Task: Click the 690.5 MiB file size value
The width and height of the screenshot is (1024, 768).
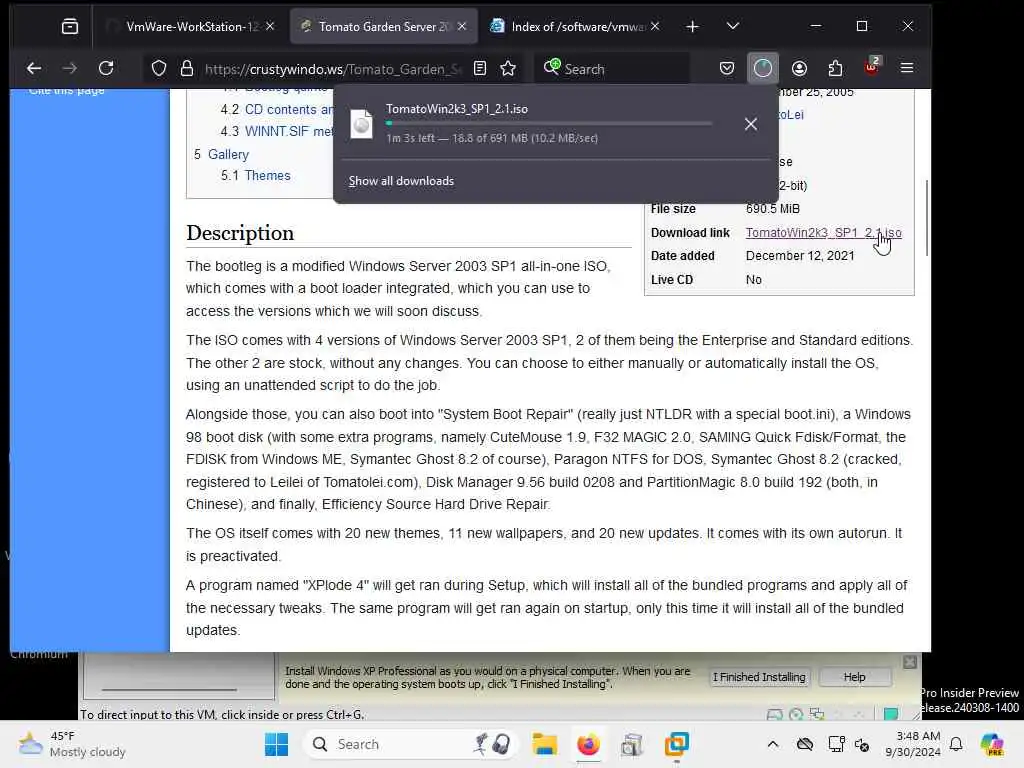Action: coord(773,209)
